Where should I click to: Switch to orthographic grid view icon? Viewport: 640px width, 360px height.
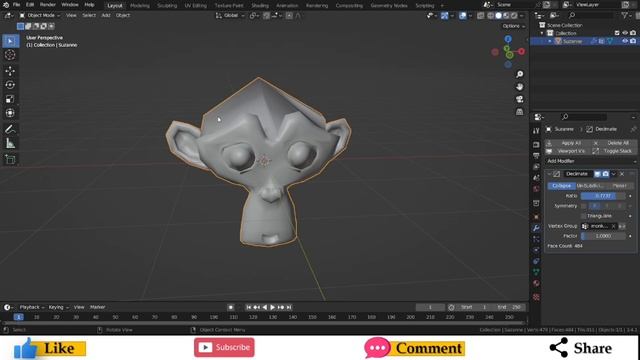pyautogui.click(x=520, y=111)
